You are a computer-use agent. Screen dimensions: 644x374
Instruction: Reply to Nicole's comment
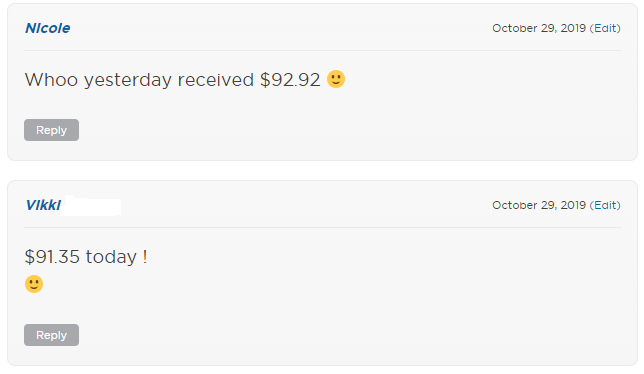pos(51,130)
